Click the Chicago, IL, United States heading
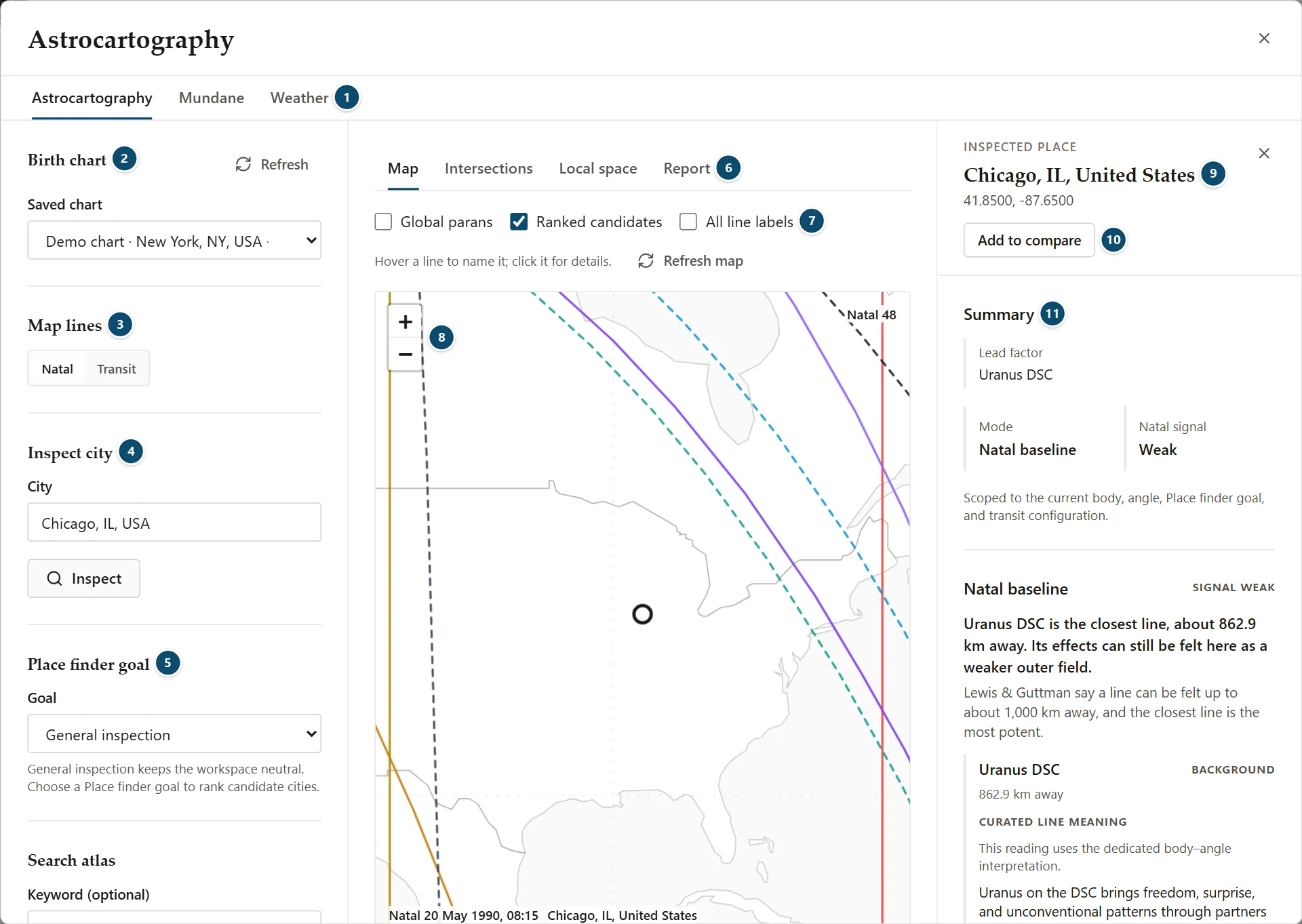 click(1079, 176)
